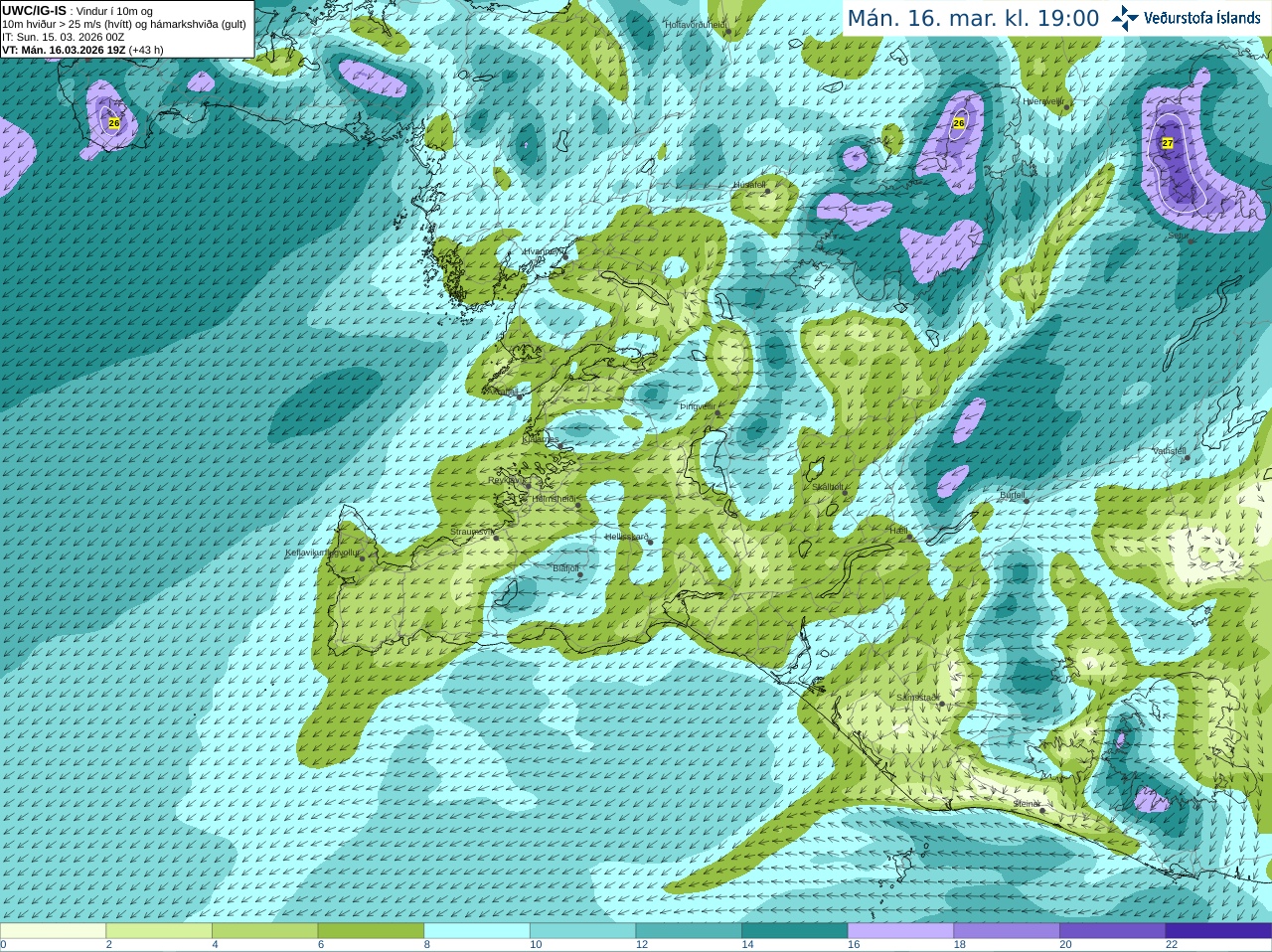Pick the 8–10 m/s legend swatch
The image size is (1272, 952).
point(477,931)
